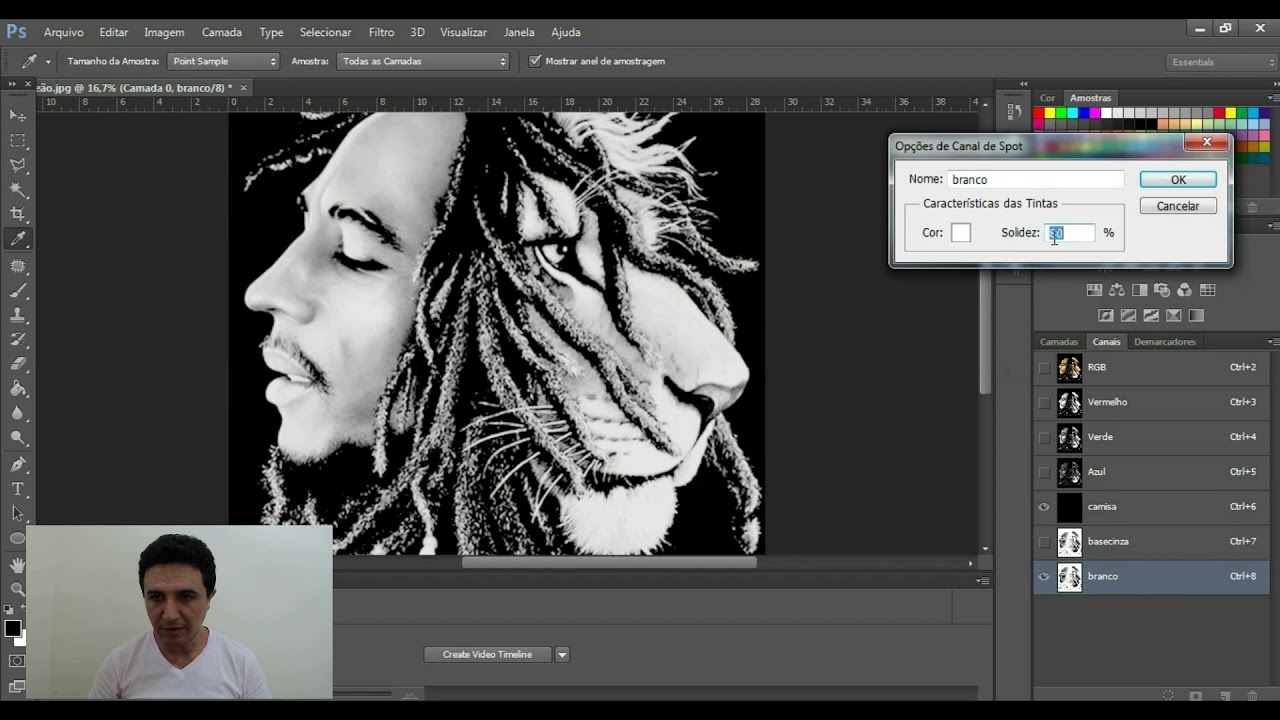Confirm spot channel options with OK
1280x720 pixels.
(x=1178, y=180)
